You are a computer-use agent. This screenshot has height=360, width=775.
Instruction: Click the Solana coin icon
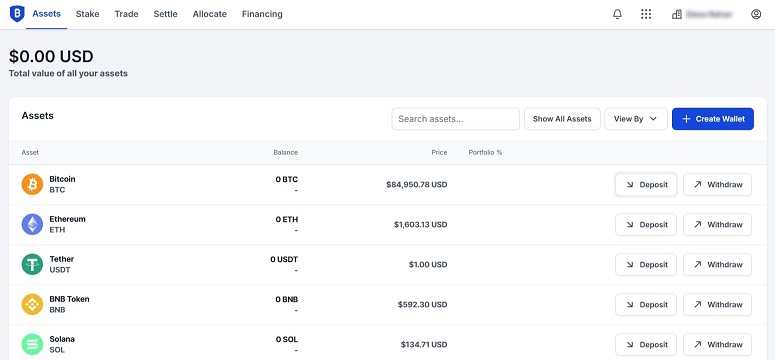(32, 345)
